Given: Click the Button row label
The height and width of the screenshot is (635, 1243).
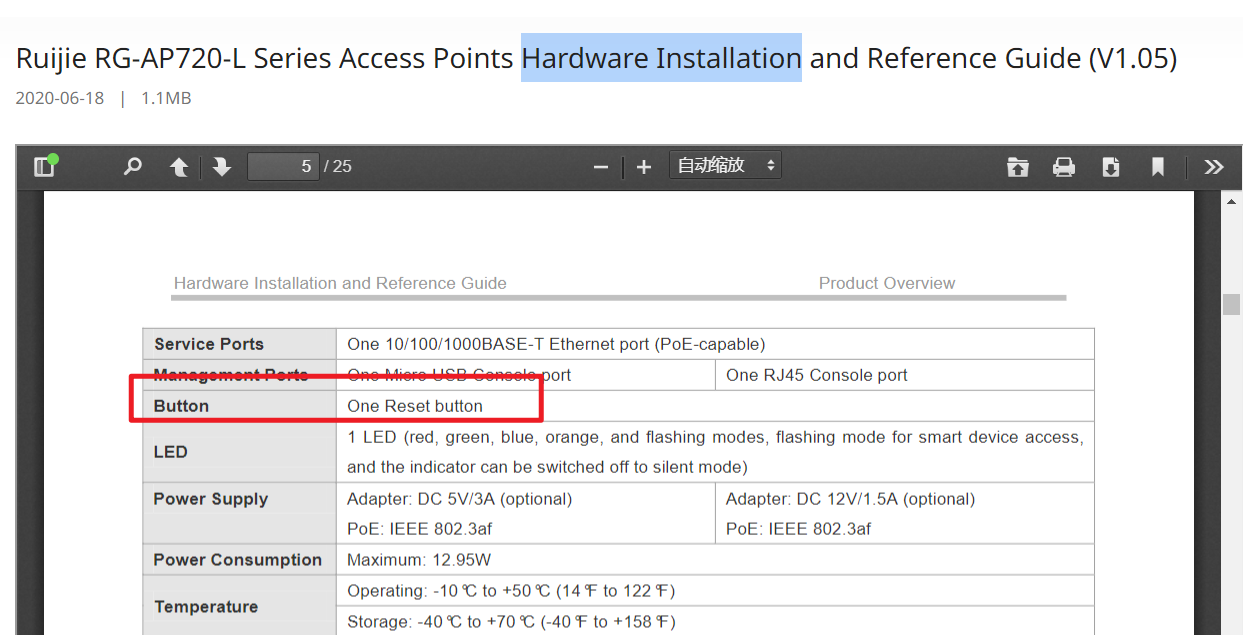Looking at the screenshot, I should click(181, 406).
